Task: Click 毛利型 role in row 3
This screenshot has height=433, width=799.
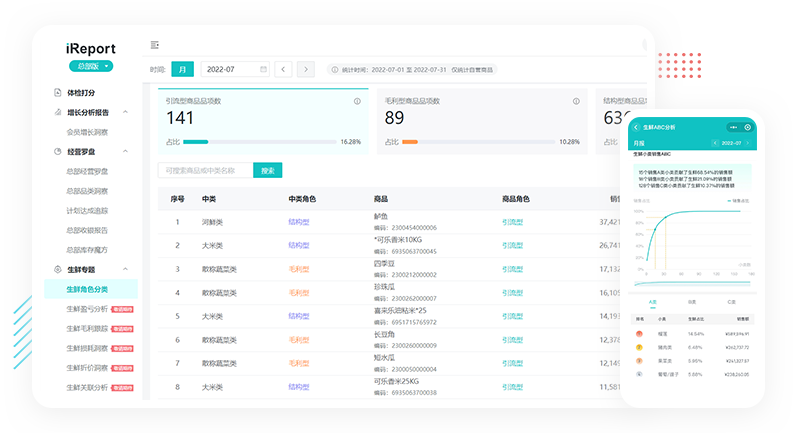Action: coord(299,269)
